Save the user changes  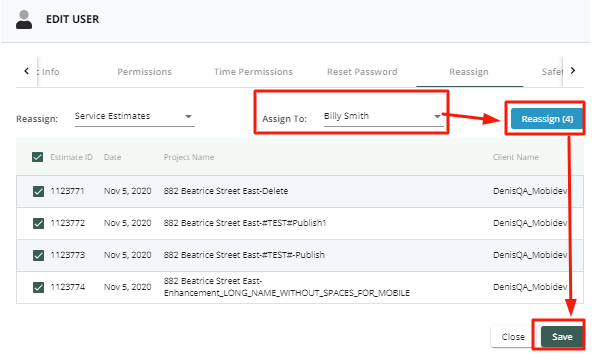coord(562,337)
